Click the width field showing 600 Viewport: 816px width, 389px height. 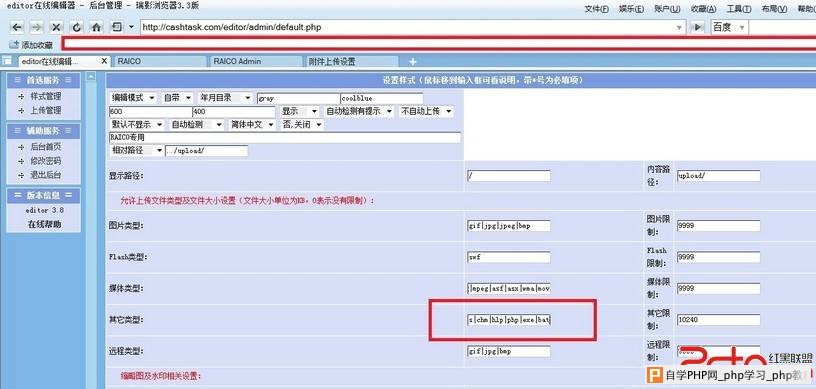pyautogui.click(x=150, y=111)
